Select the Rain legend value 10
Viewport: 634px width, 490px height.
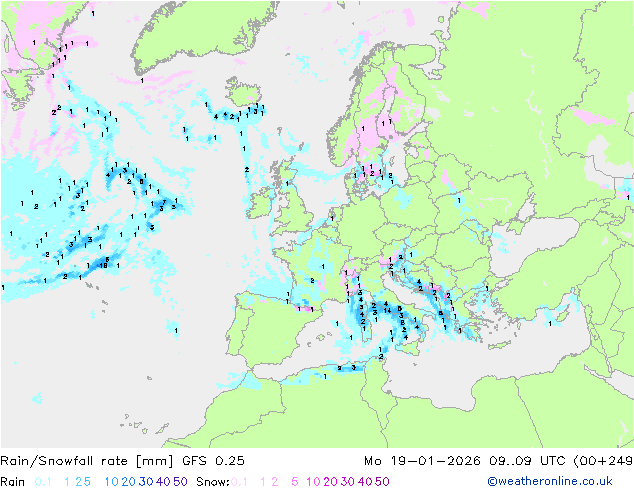click(111, 482)
